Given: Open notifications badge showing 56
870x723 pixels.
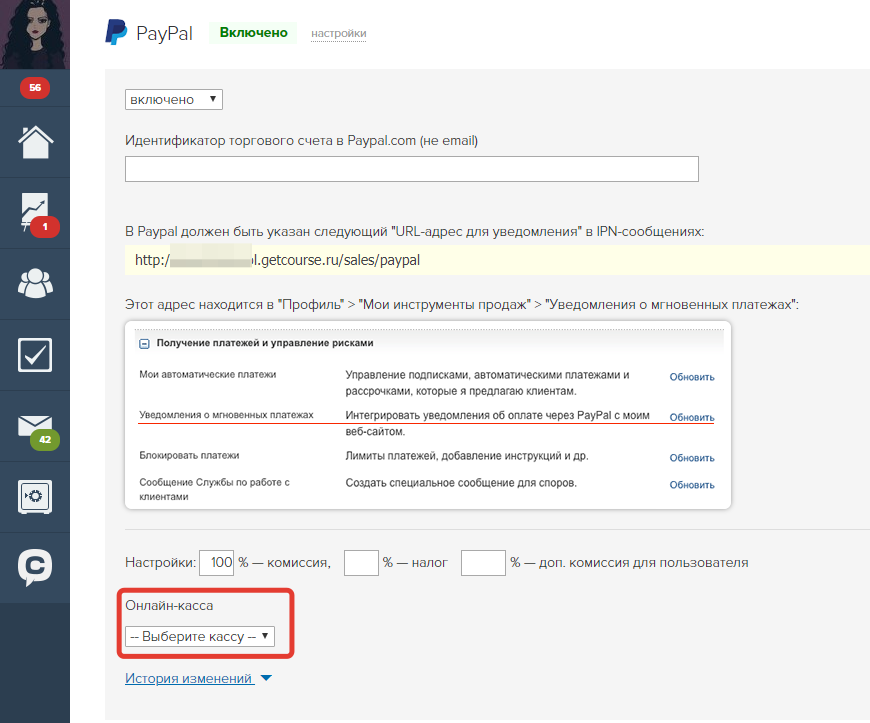Looking at the screenshot, I should 35,88.
